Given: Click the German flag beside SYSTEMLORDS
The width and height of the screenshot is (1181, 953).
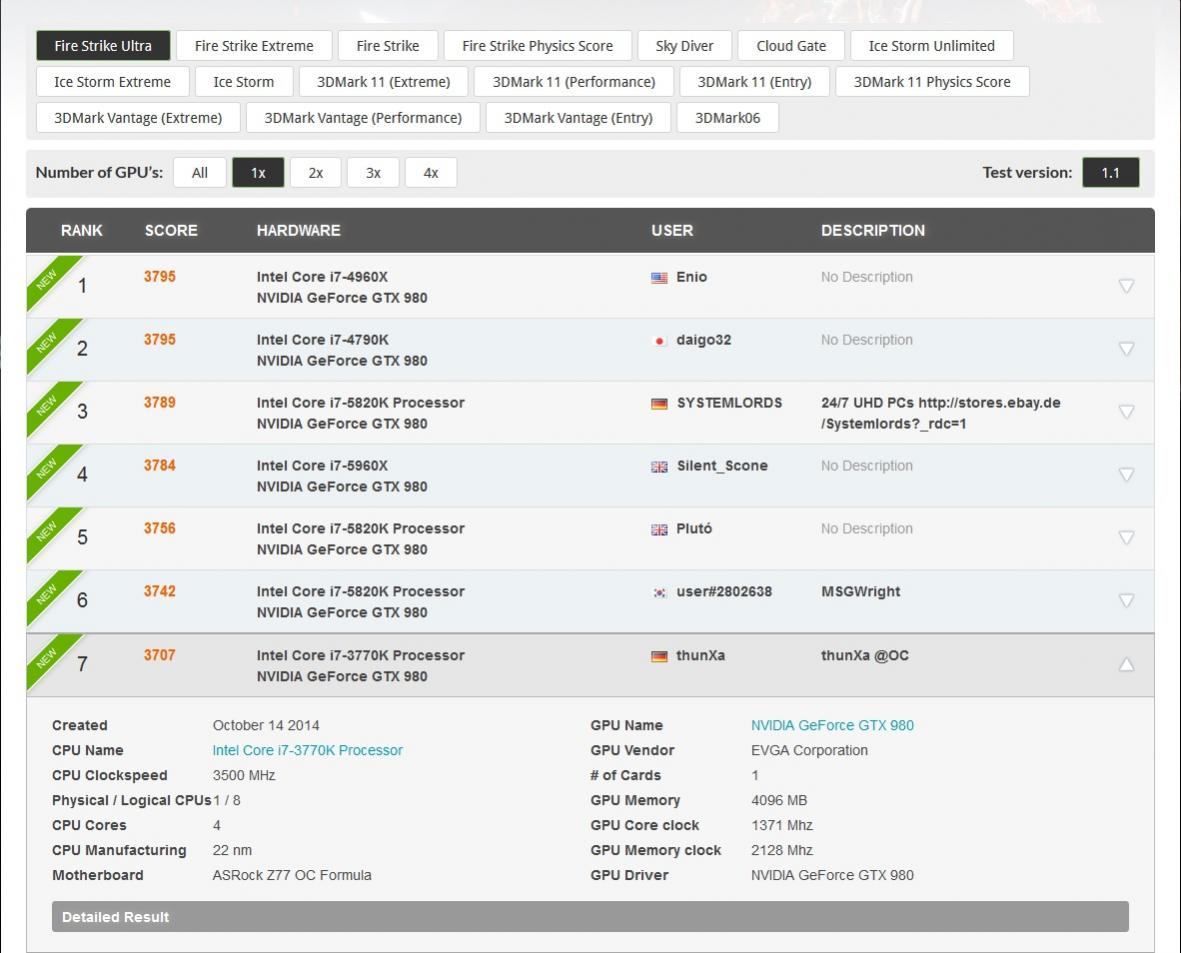Looking at the screenshot, I should coord(659,404).
